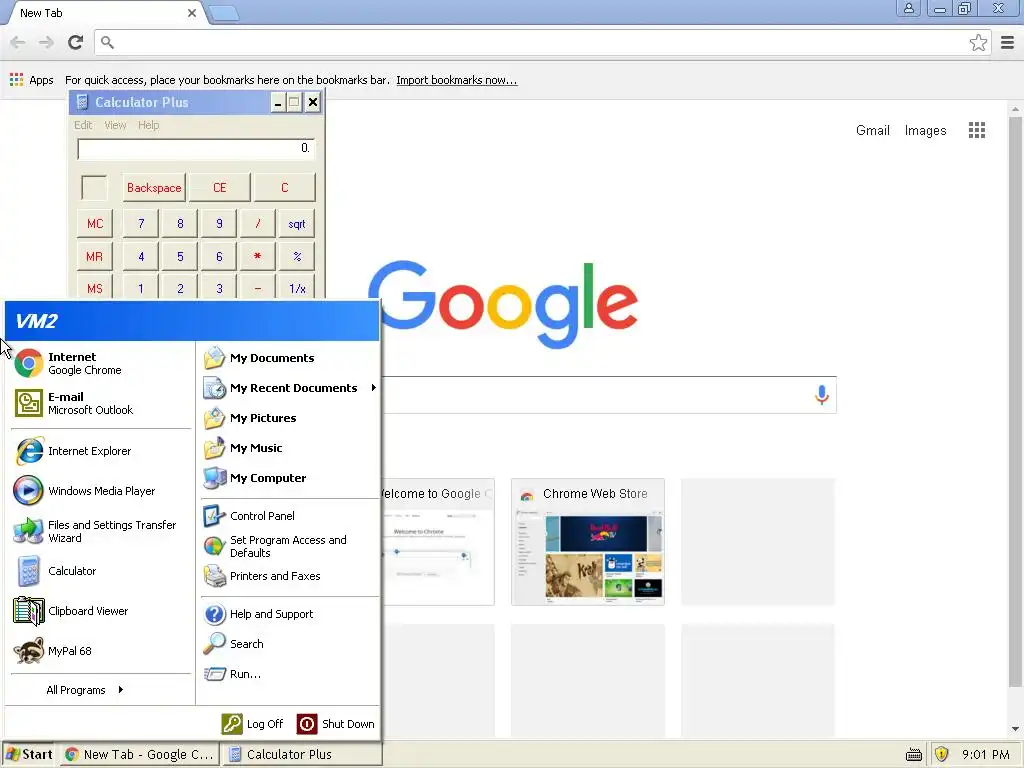Close the New Tab tab
The width and height of the screenshot is (1024, 768).
[x=192, y=13]
